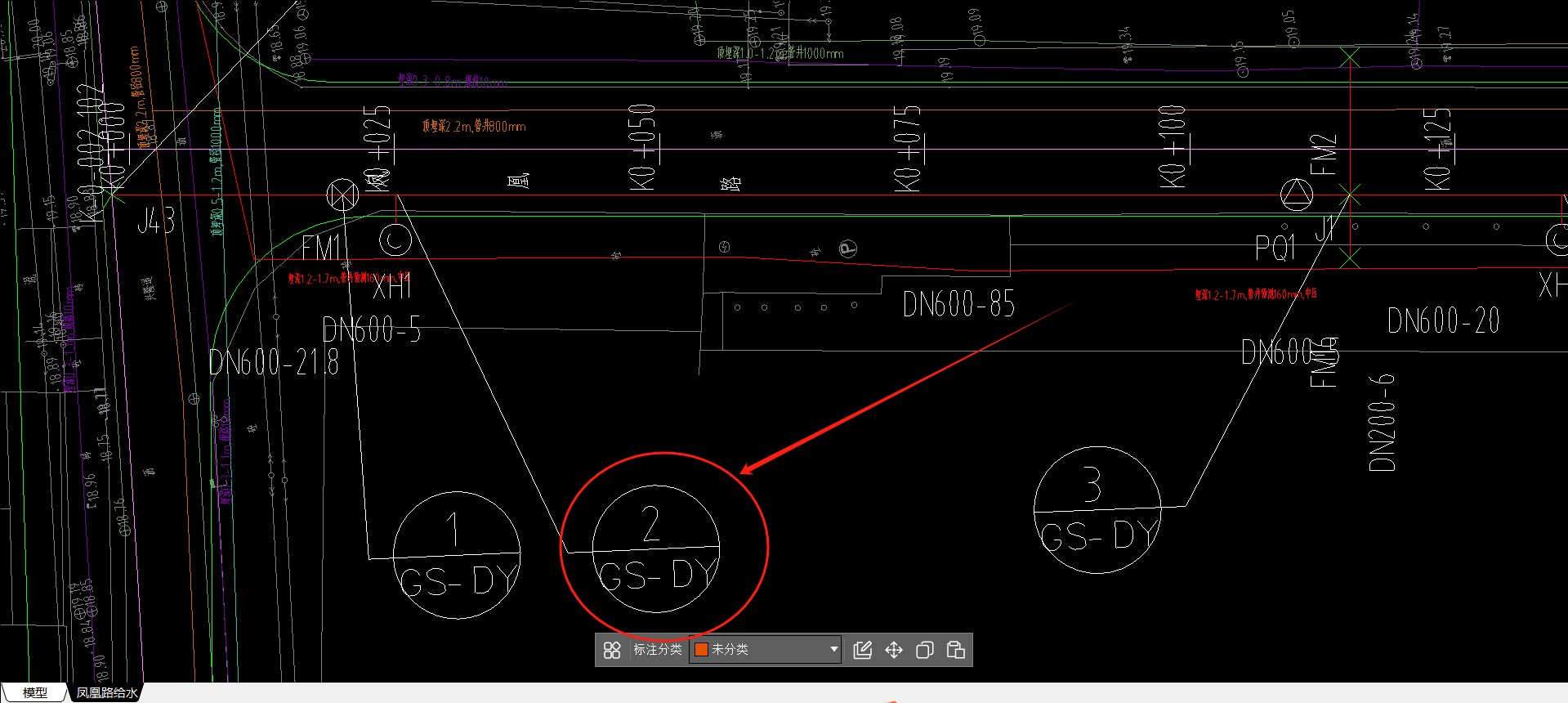Image resolution: width=1568 pixels, height=703 pixels.
Task: Click the FM1 valve label
Action: (321, 248)
